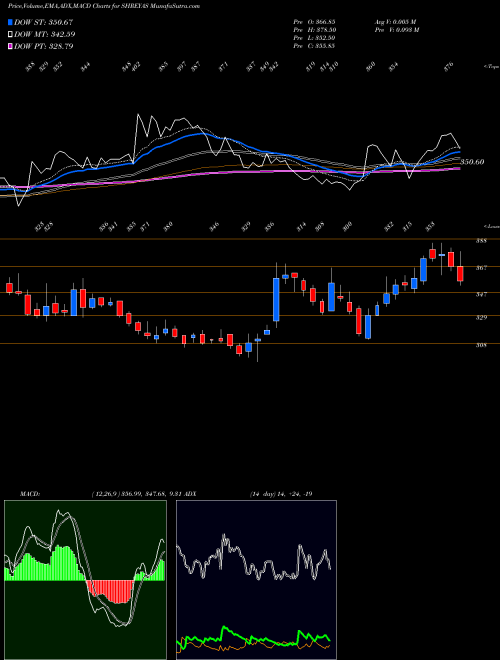The image size is (500, 660).
Task: Click the chart title mentioning MunafaSutra.com
Action: click(x=104, y=6)
